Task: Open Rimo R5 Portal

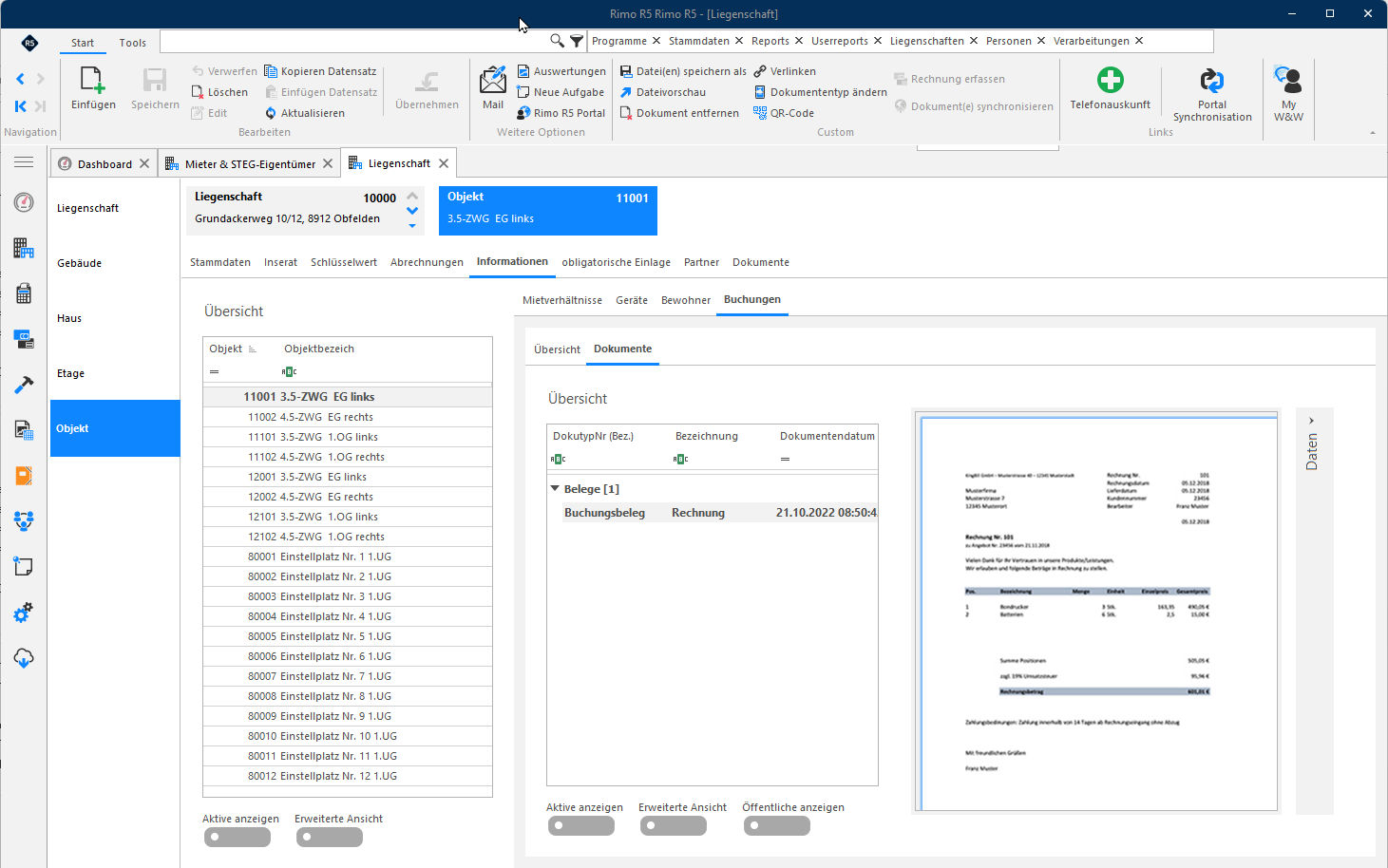Action: pyautogui.click(x=561, y=113)
